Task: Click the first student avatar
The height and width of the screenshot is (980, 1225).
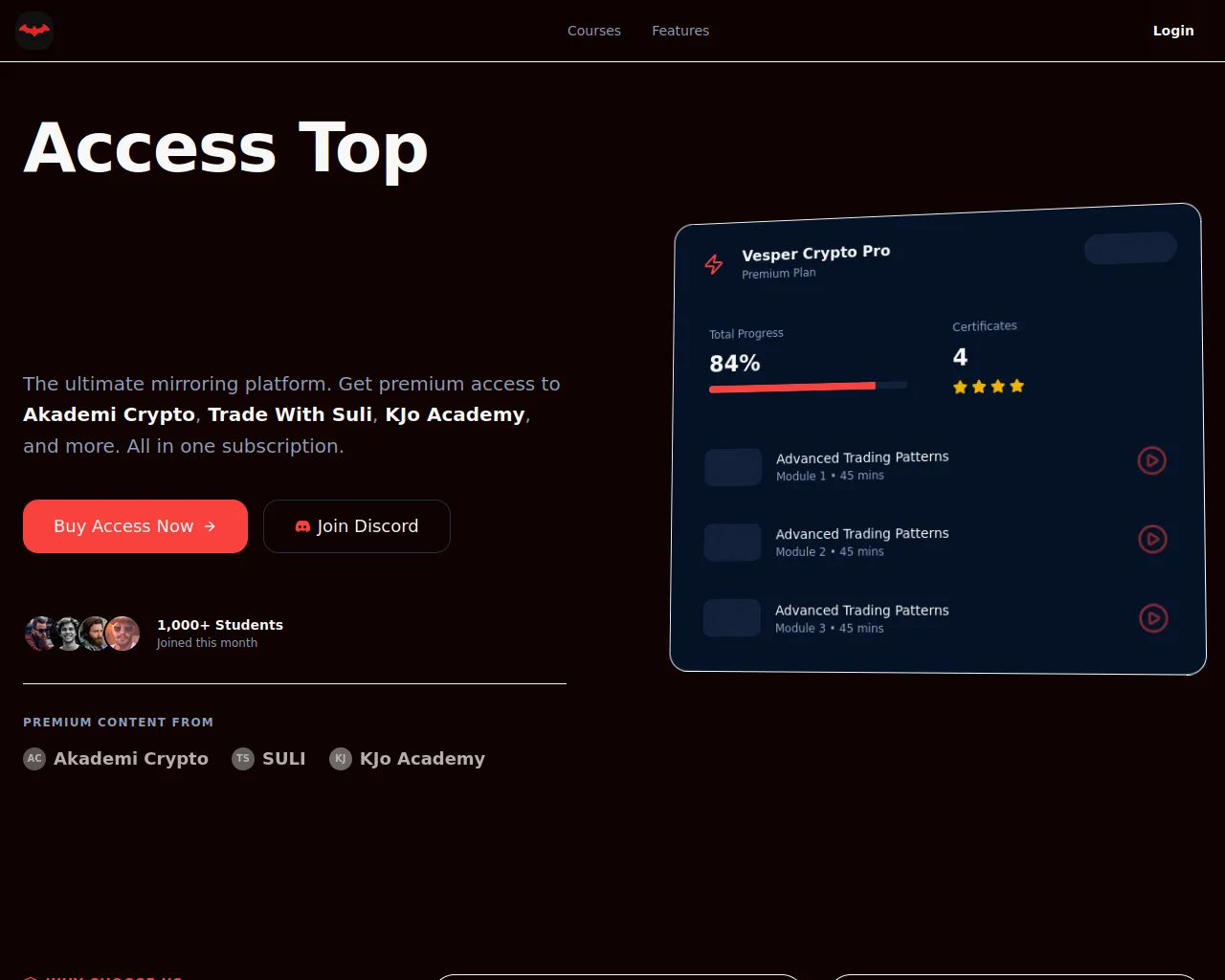Action: pos(41,634)
